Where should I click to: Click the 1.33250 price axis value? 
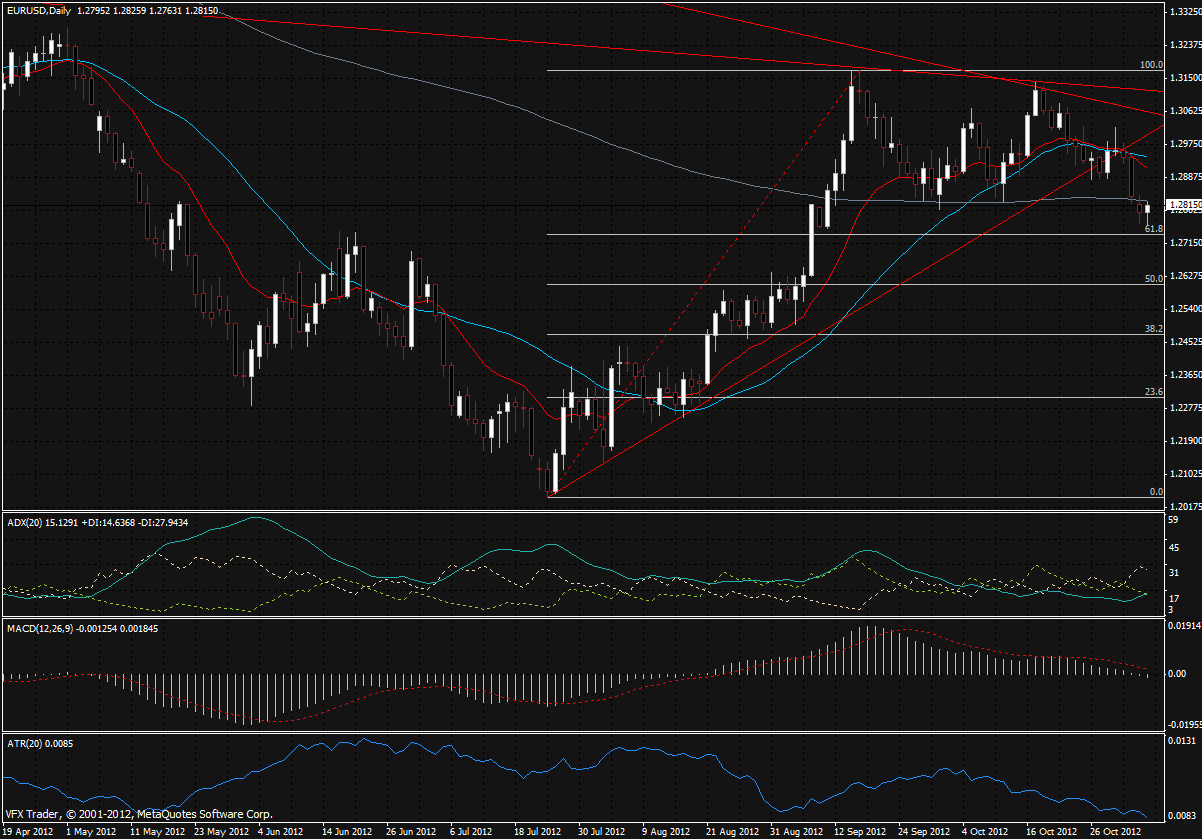(x=1184, y=12)
